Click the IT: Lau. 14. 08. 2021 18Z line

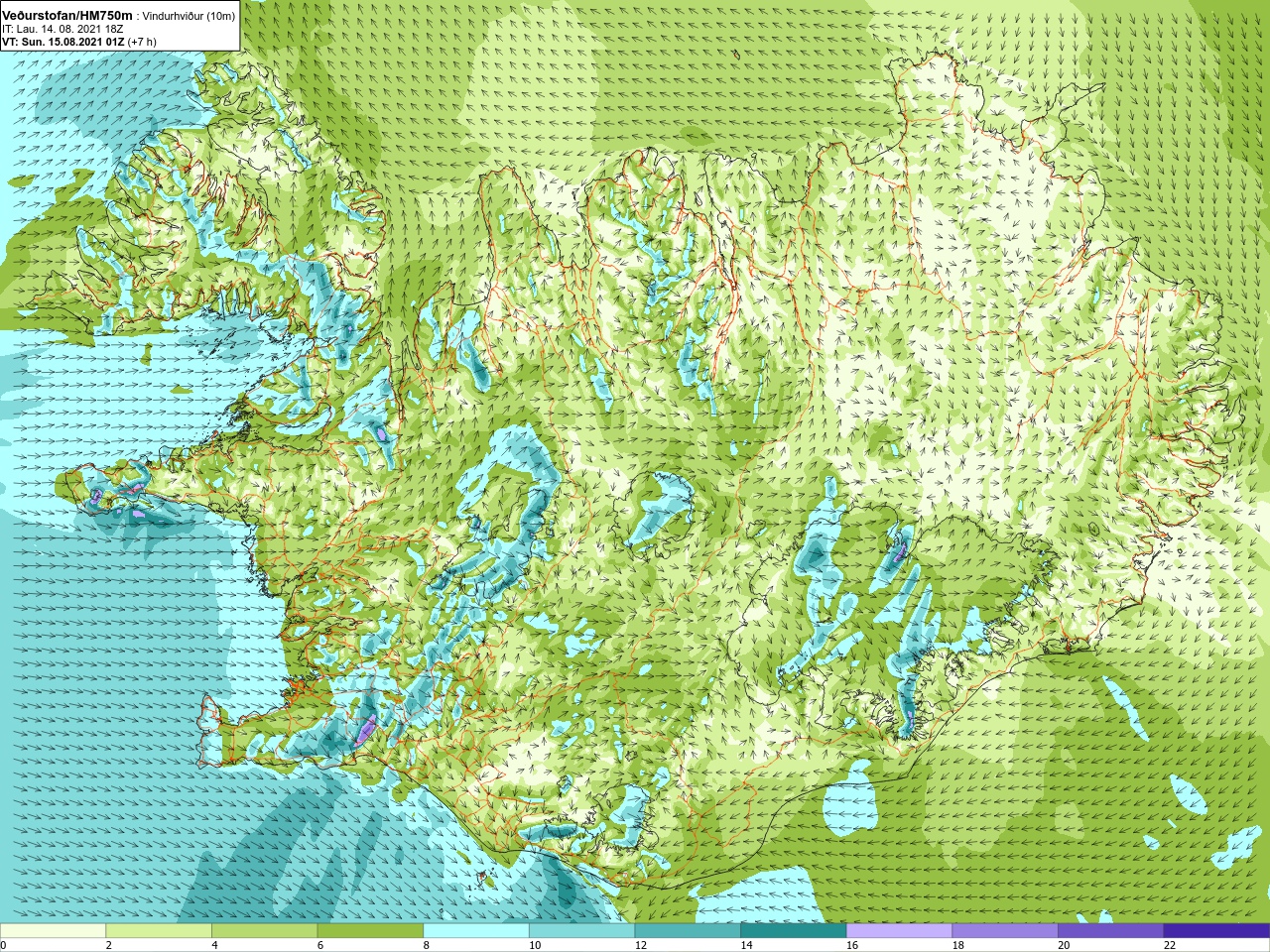63,28
